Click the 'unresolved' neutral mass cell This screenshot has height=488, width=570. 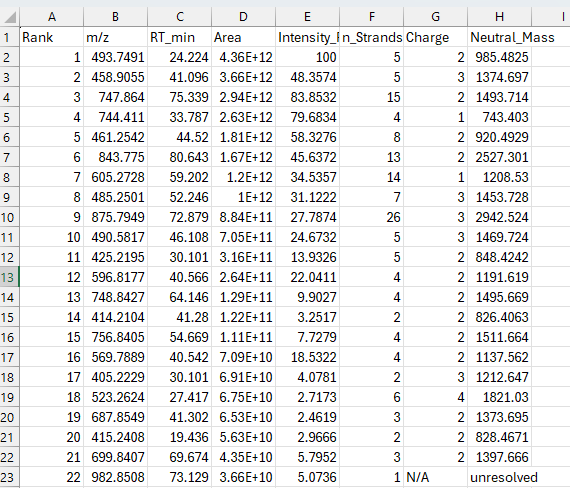coord(499,477)
